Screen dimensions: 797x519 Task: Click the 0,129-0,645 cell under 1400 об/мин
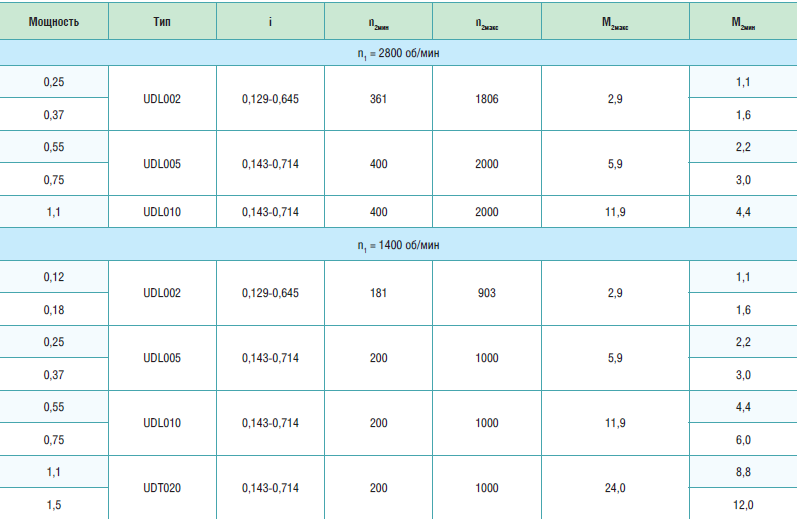coord(270,293)
